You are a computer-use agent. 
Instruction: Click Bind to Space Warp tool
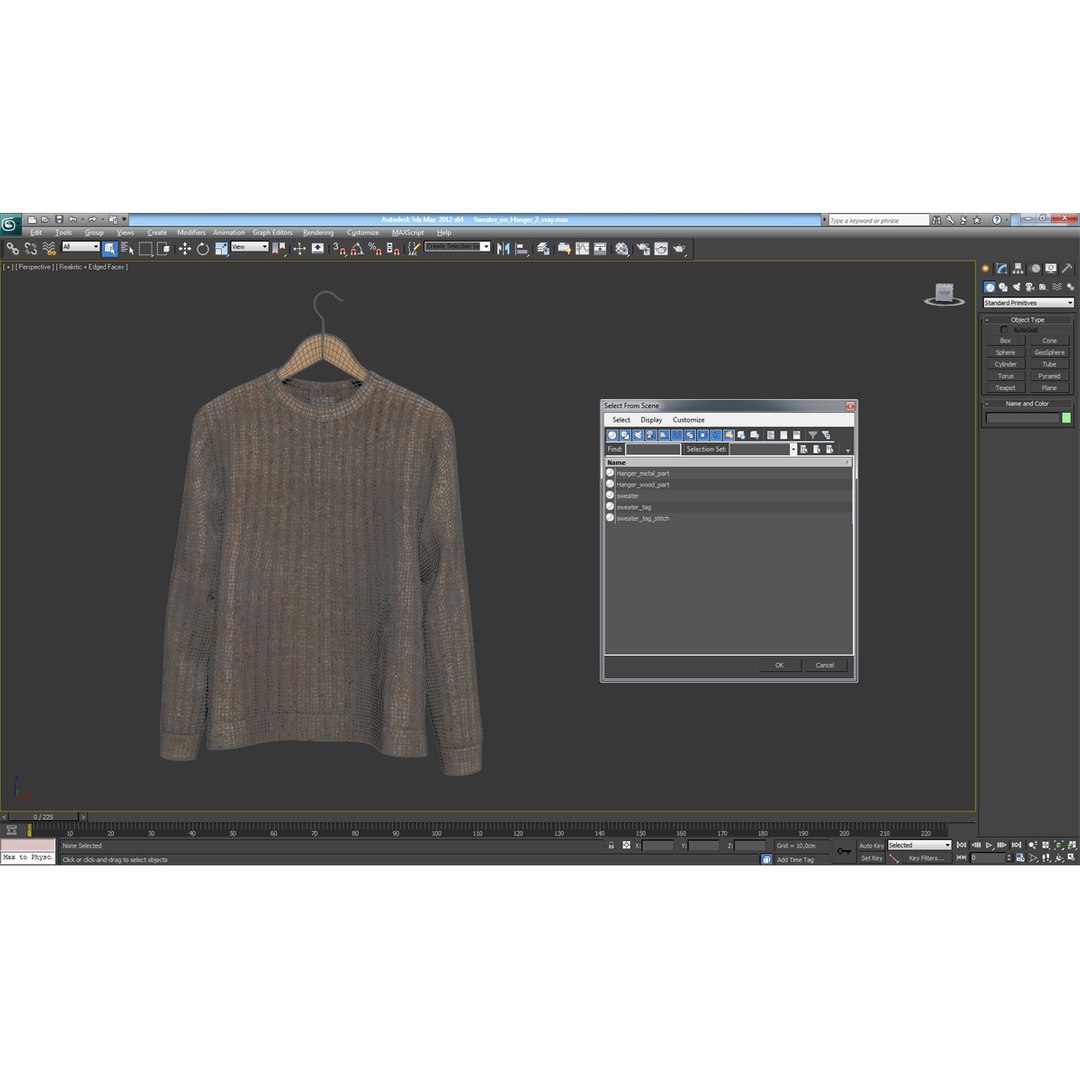point(49,249)
